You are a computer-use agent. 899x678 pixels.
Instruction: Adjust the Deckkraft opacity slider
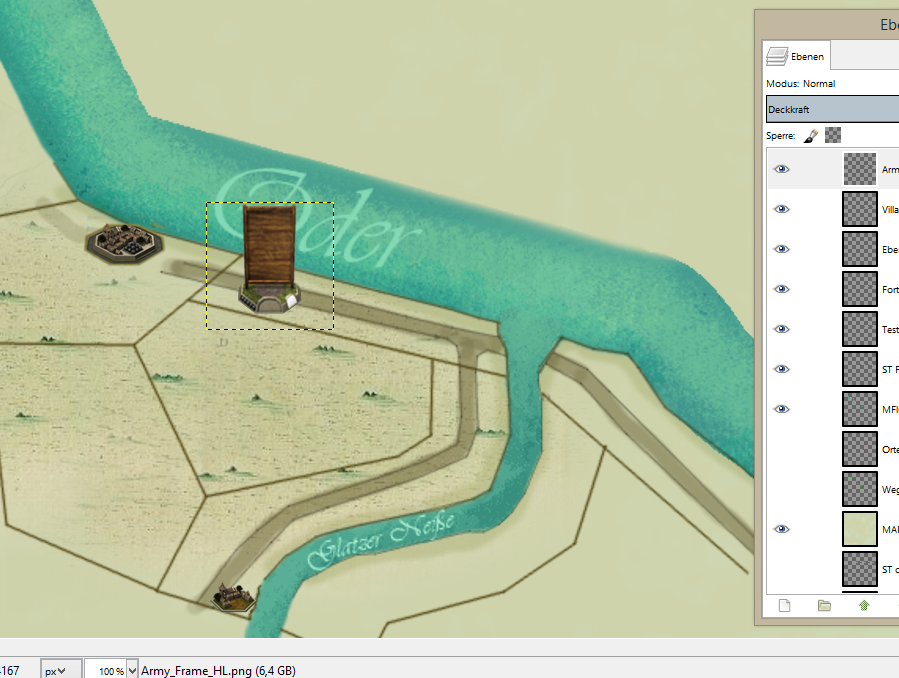832,109
